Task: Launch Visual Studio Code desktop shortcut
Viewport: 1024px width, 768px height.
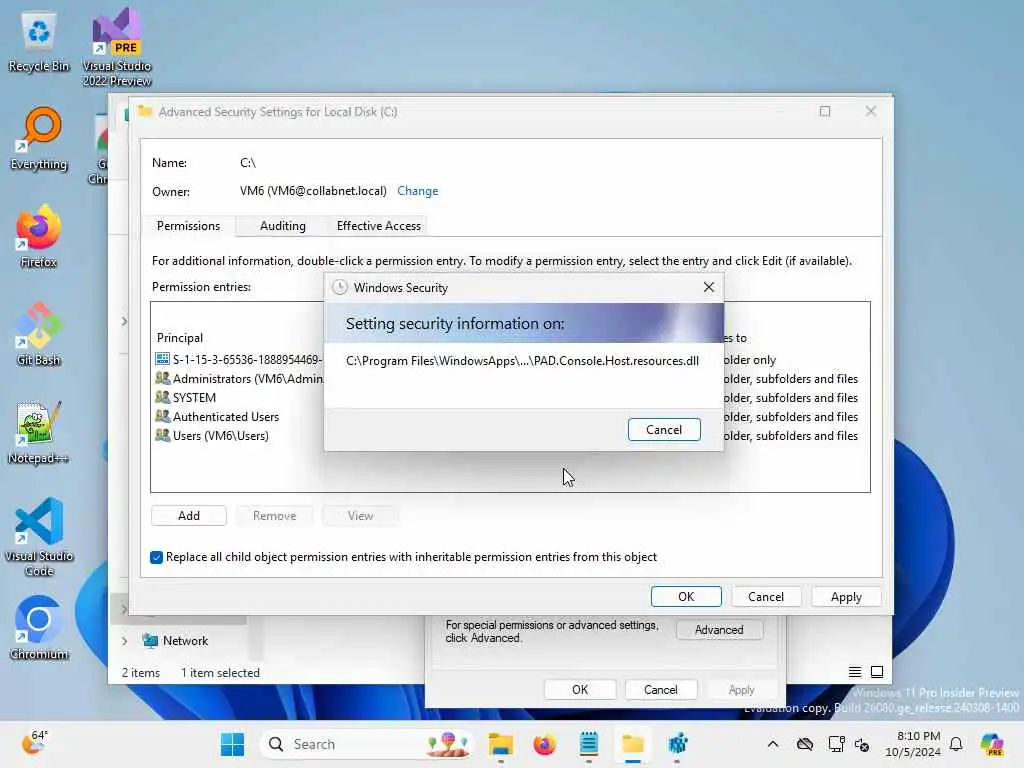Action: pos(39,537)
